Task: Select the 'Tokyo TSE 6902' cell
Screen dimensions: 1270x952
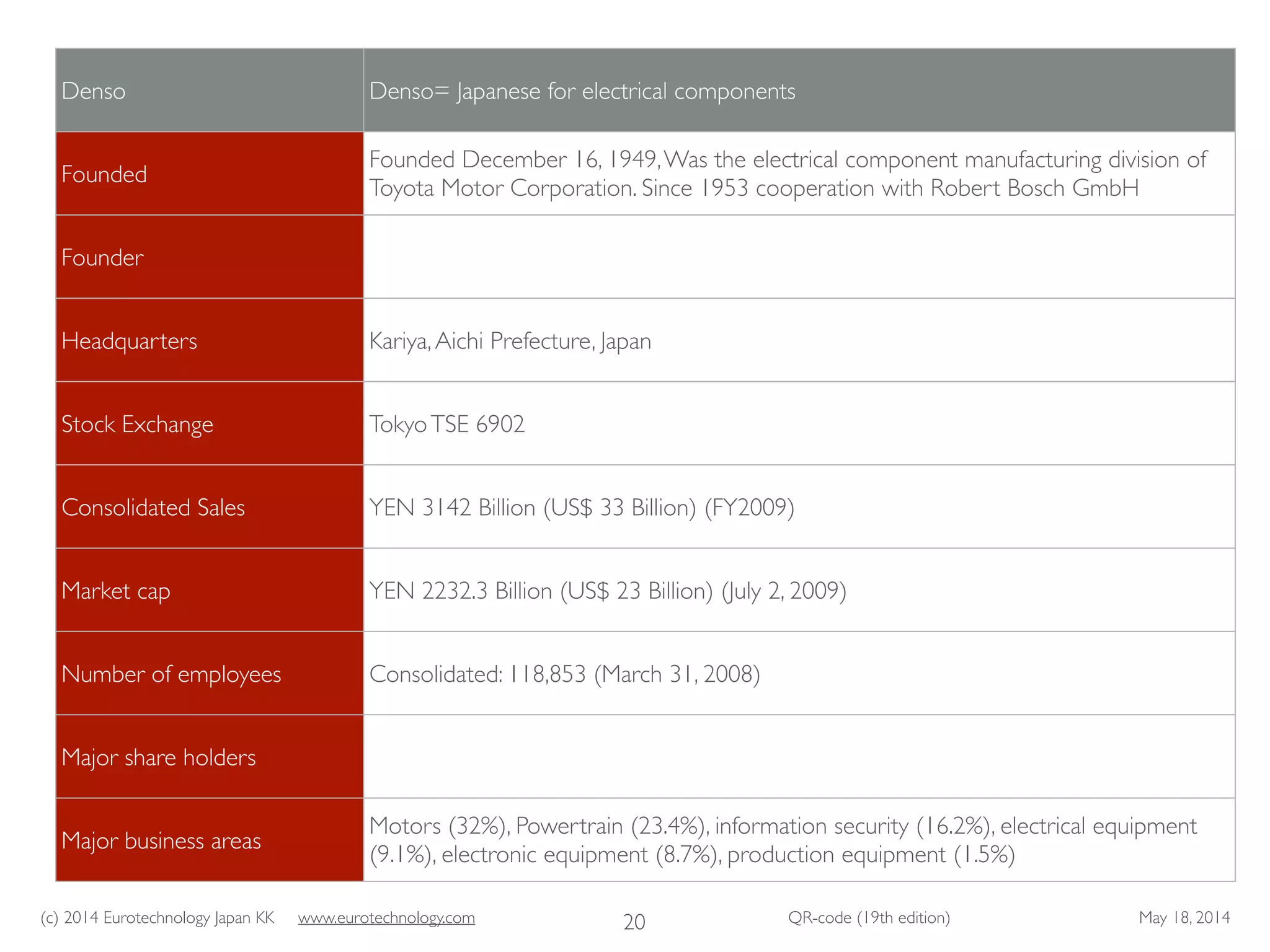Action: (x=799, y=424)
